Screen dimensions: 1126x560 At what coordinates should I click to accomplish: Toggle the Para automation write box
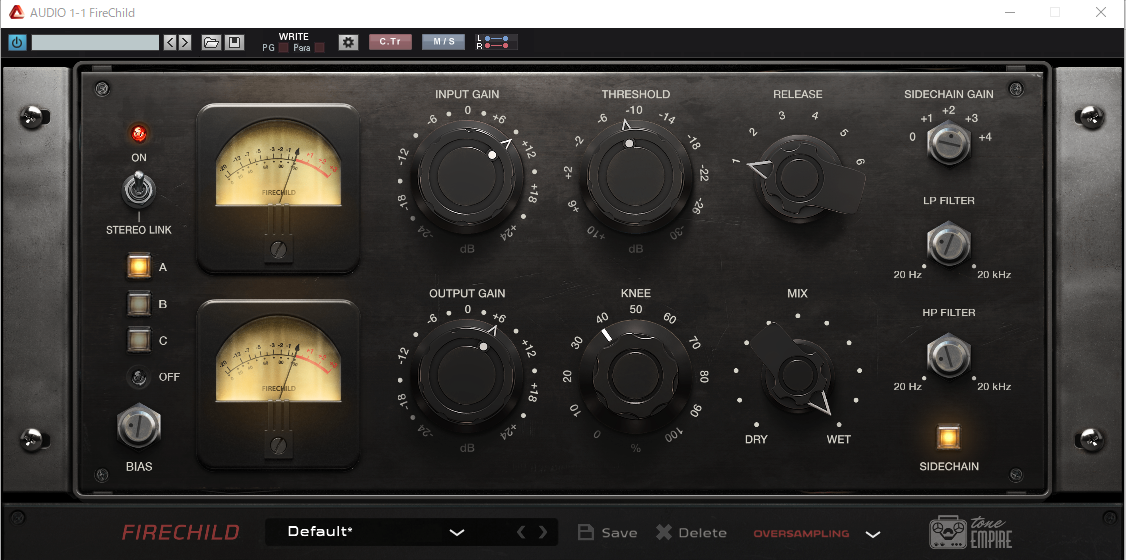pos(320,48)
